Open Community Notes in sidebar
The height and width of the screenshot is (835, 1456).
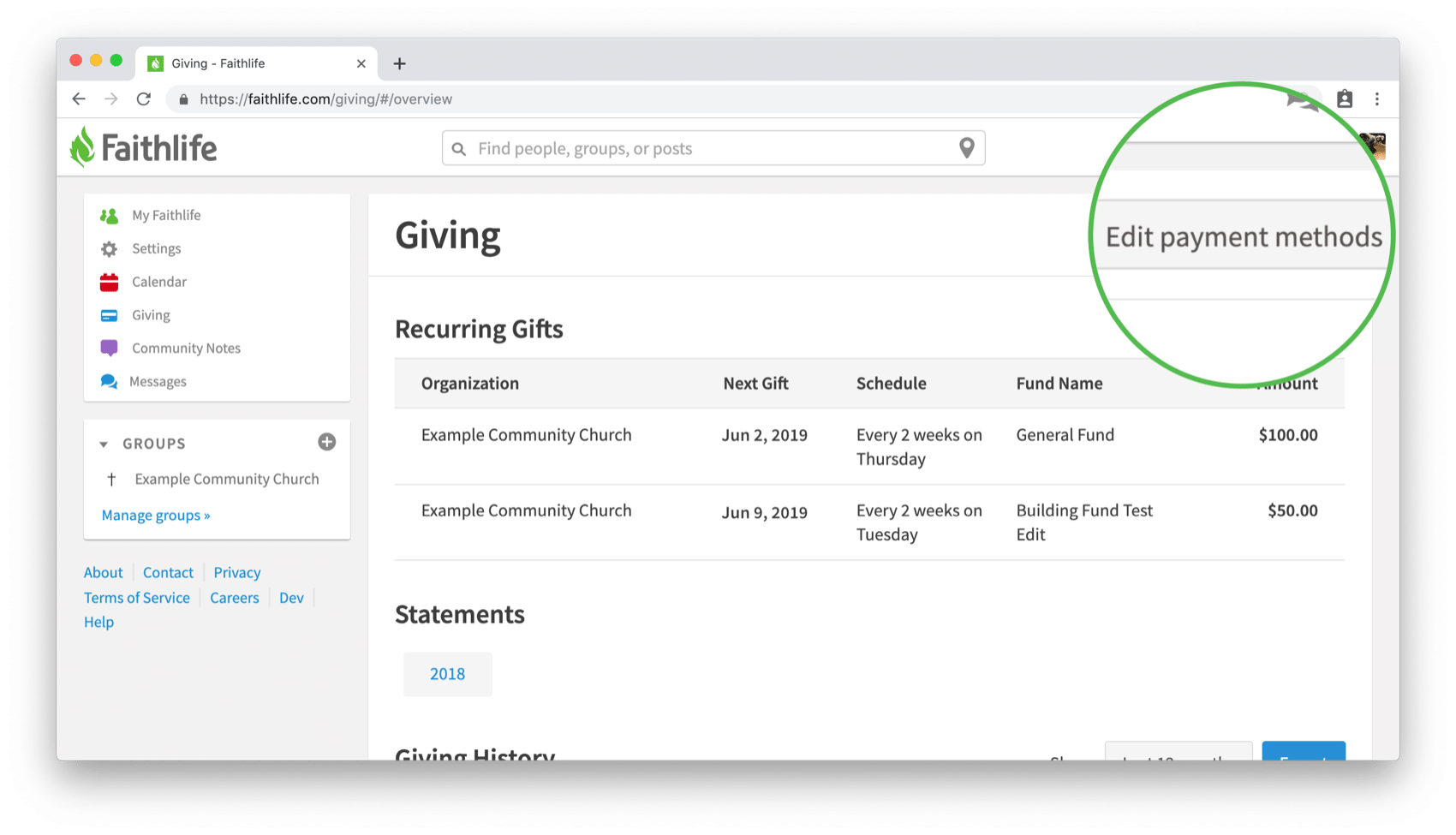(x=186, y=349)
